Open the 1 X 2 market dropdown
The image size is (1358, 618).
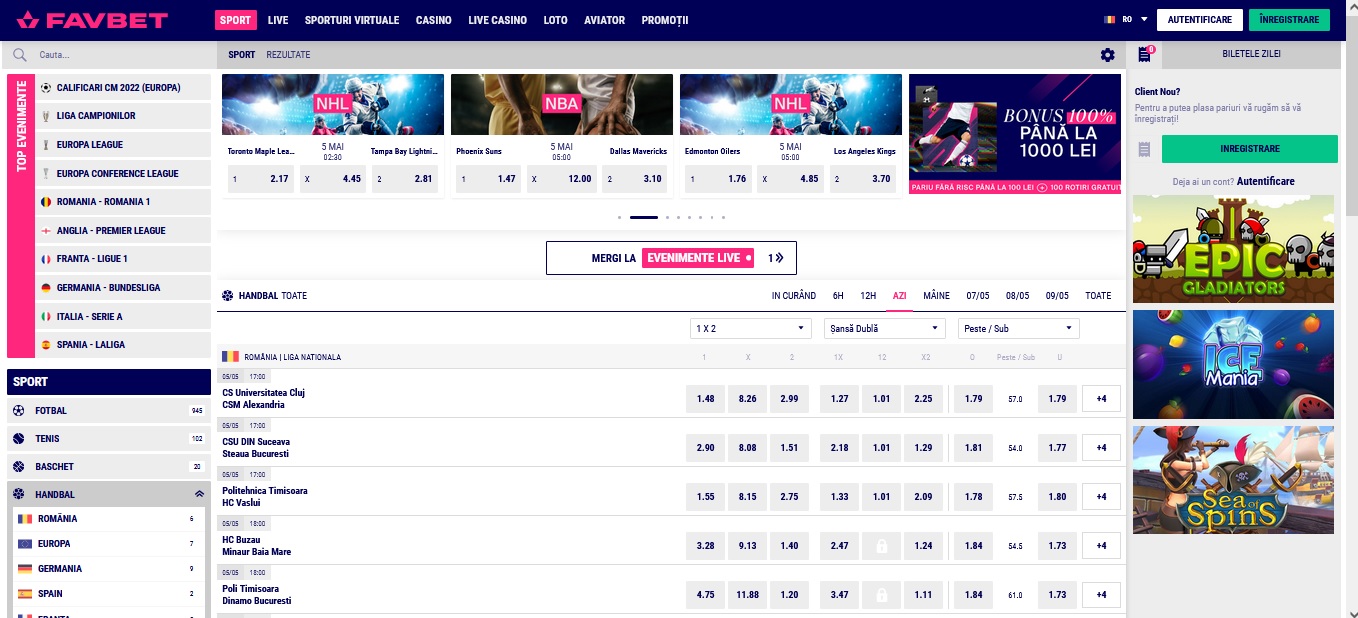[751, 328]
